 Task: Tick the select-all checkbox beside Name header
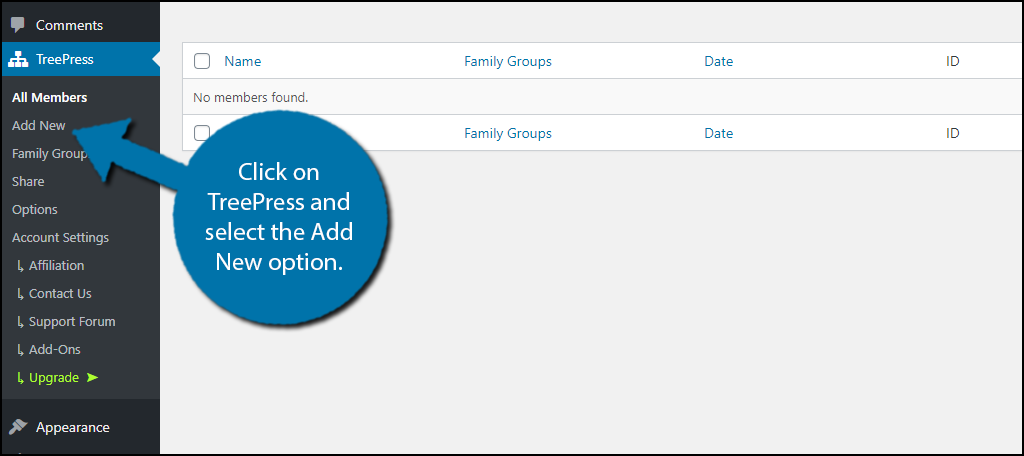pos(202,61)
